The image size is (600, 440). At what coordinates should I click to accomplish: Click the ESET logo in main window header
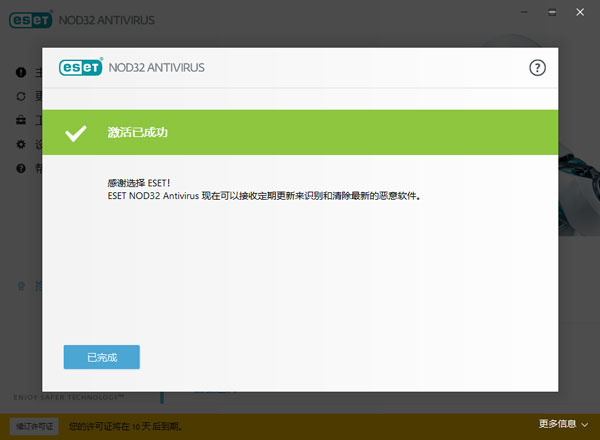[29, 20]
